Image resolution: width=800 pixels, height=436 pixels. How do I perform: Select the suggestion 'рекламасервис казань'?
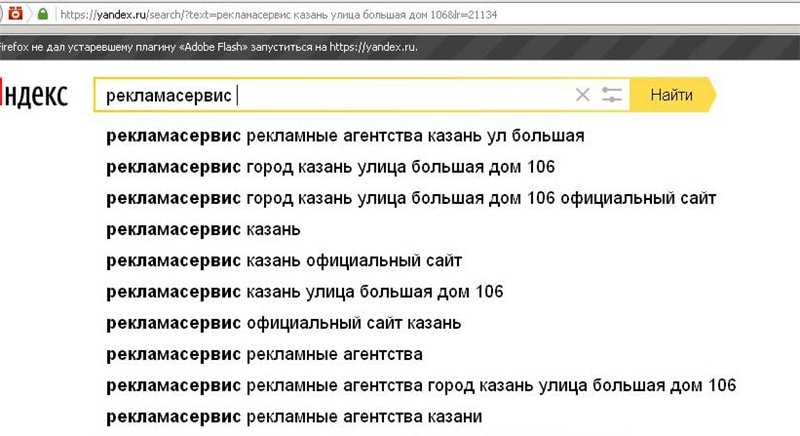[203, 230]
